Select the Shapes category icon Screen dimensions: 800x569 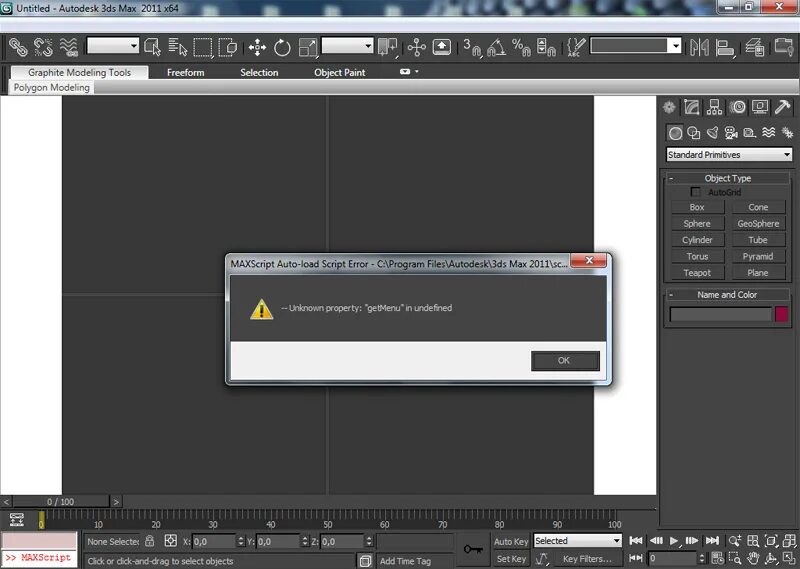click(694, 133)
